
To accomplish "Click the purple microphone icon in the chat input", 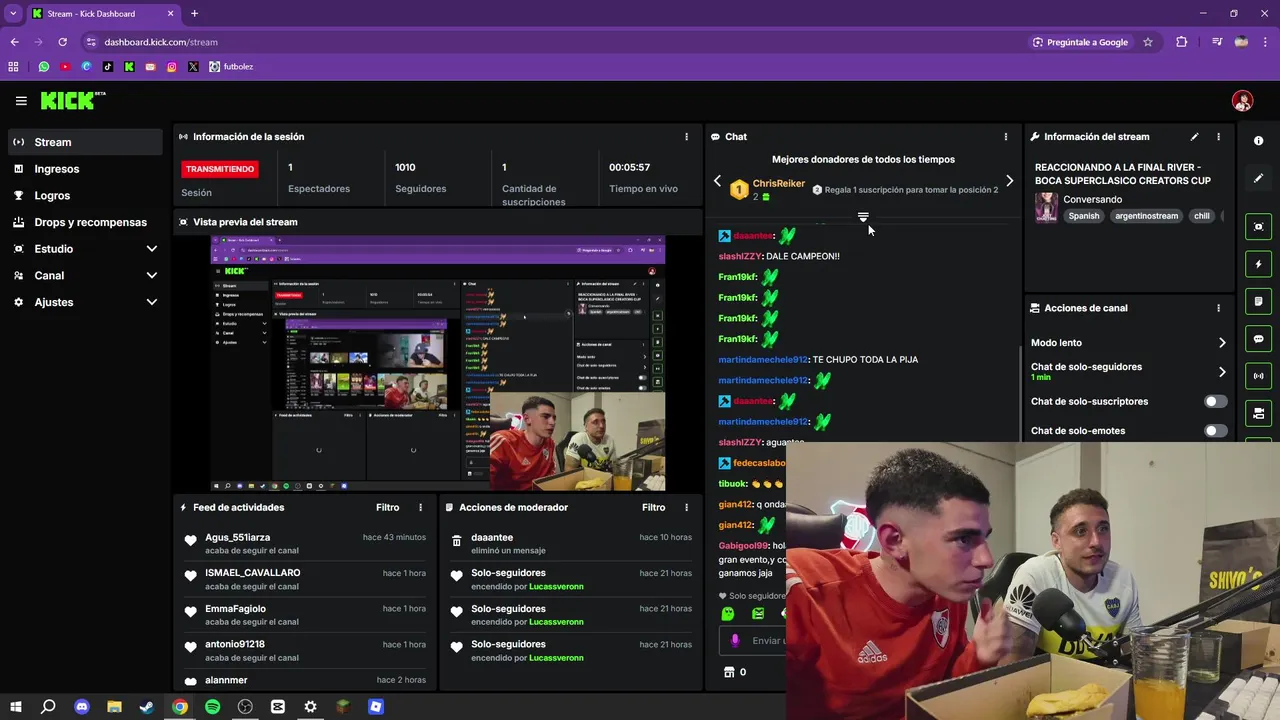I will 735,641.
